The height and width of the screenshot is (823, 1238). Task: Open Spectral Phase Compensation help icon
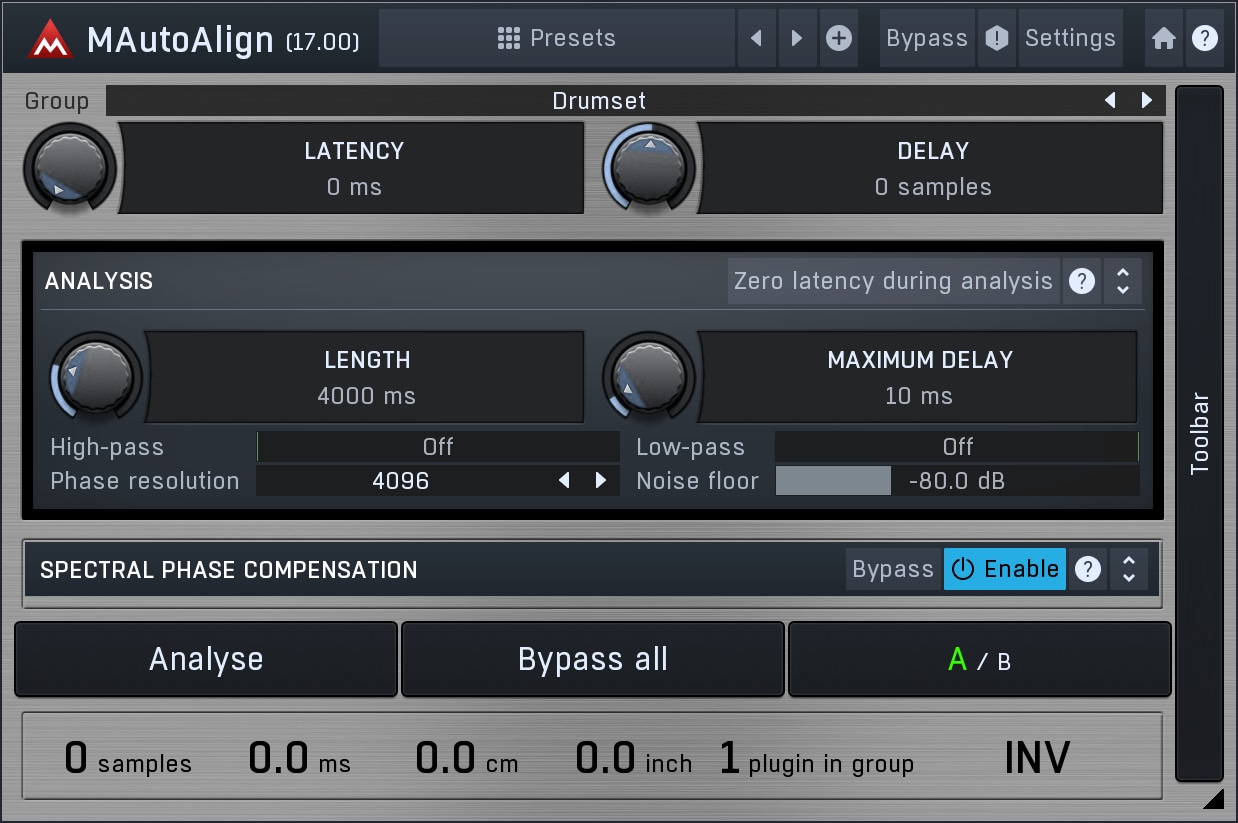(x=1087, y=570)
